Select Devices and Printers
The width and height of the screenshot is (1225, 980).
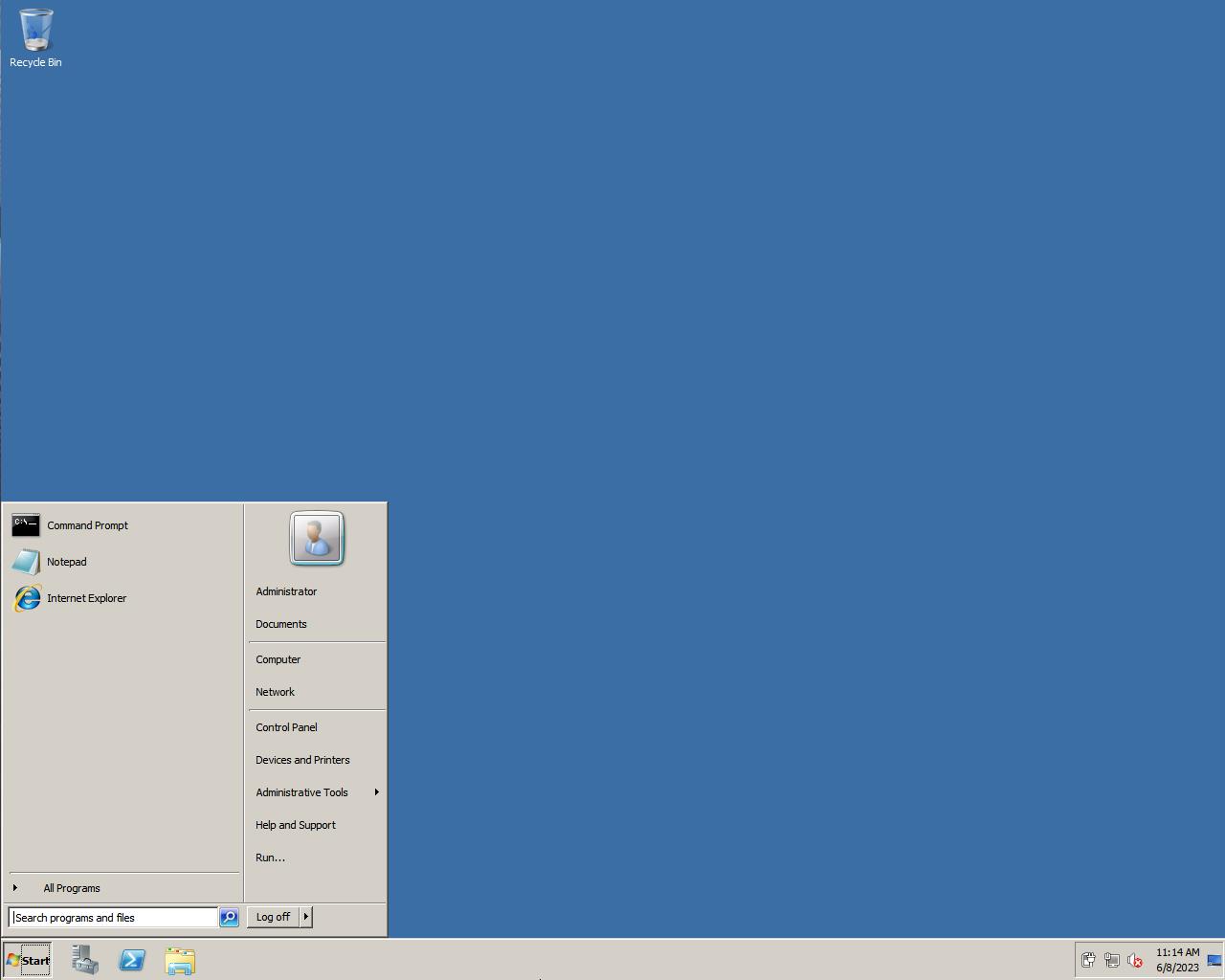tap(302, 760)
